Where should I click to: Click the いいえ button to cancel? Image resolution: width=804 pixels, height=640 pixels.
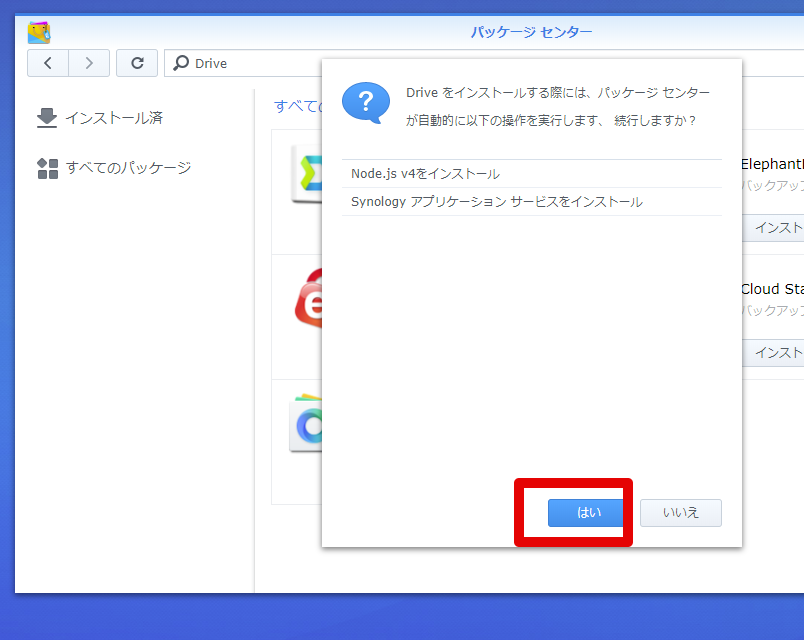[680, 512]
